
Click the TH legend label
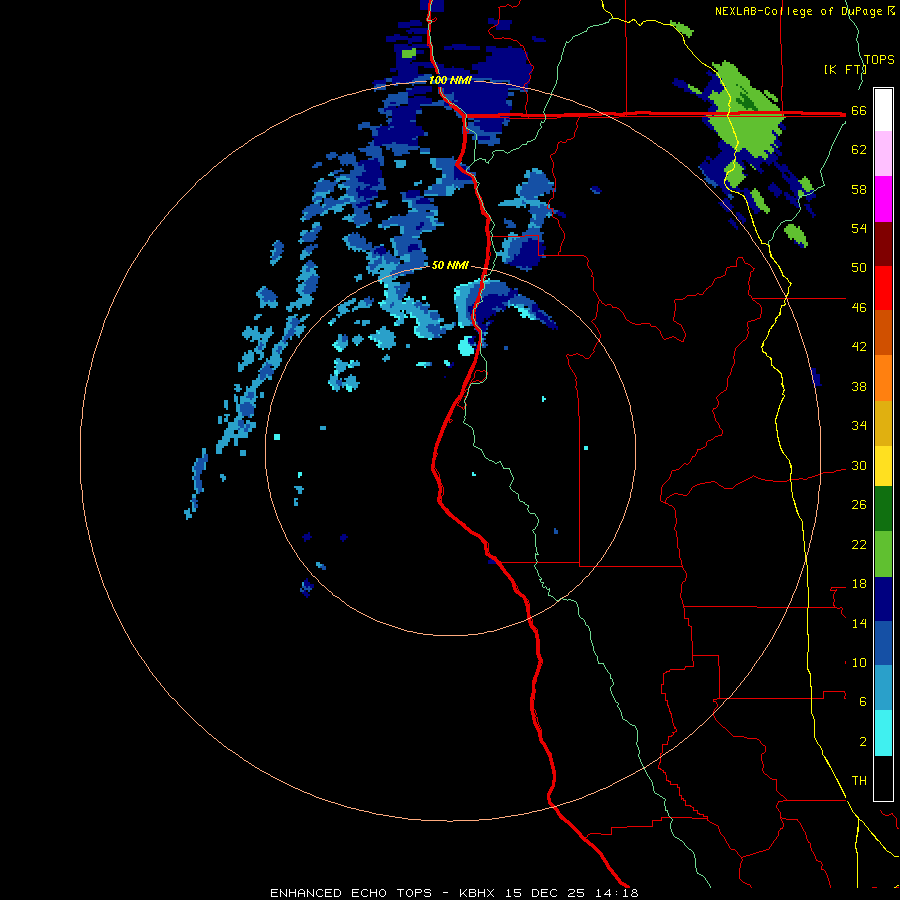pos(859,781)
